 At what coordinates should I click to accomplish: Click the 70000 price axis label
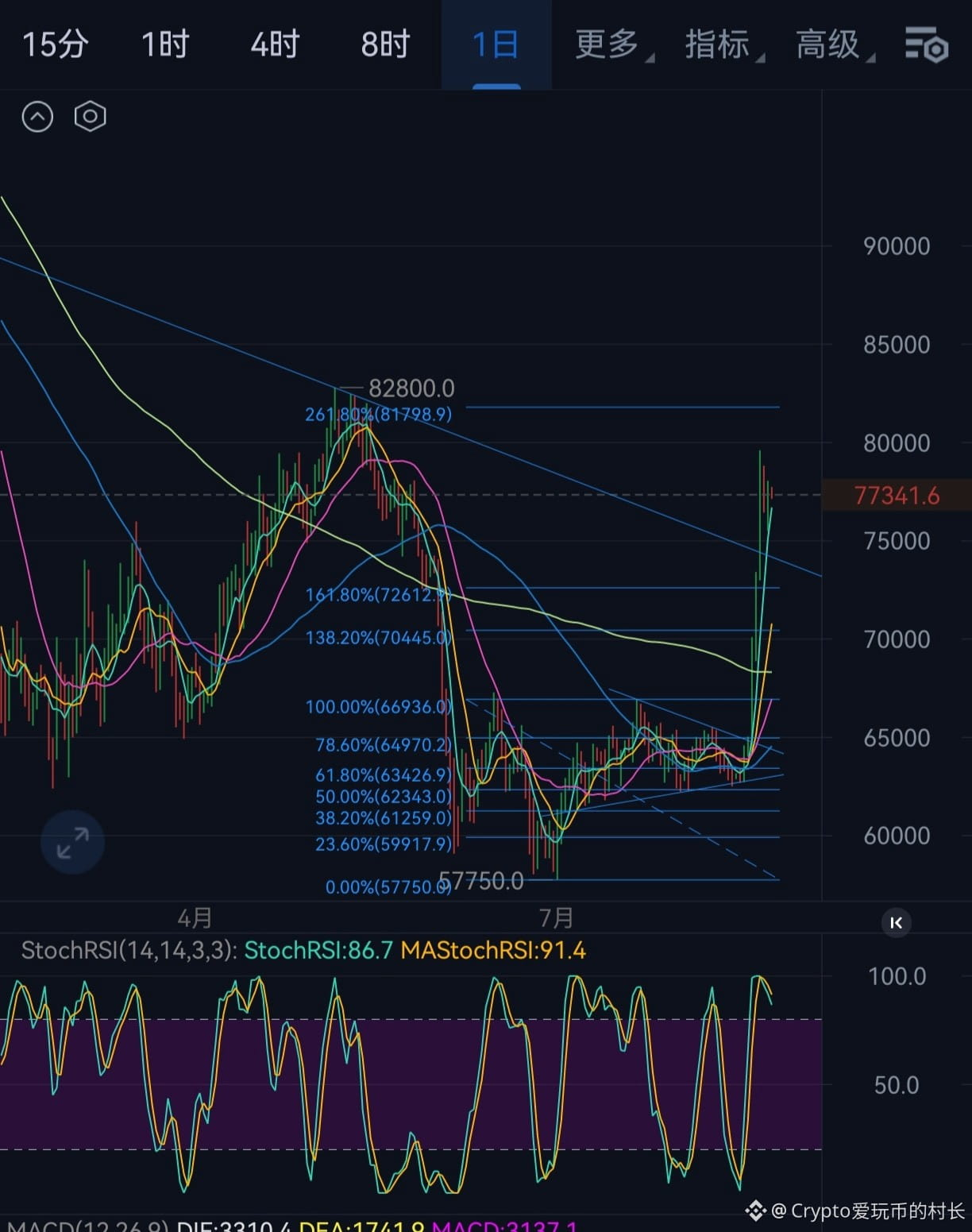tap(897, 639)
